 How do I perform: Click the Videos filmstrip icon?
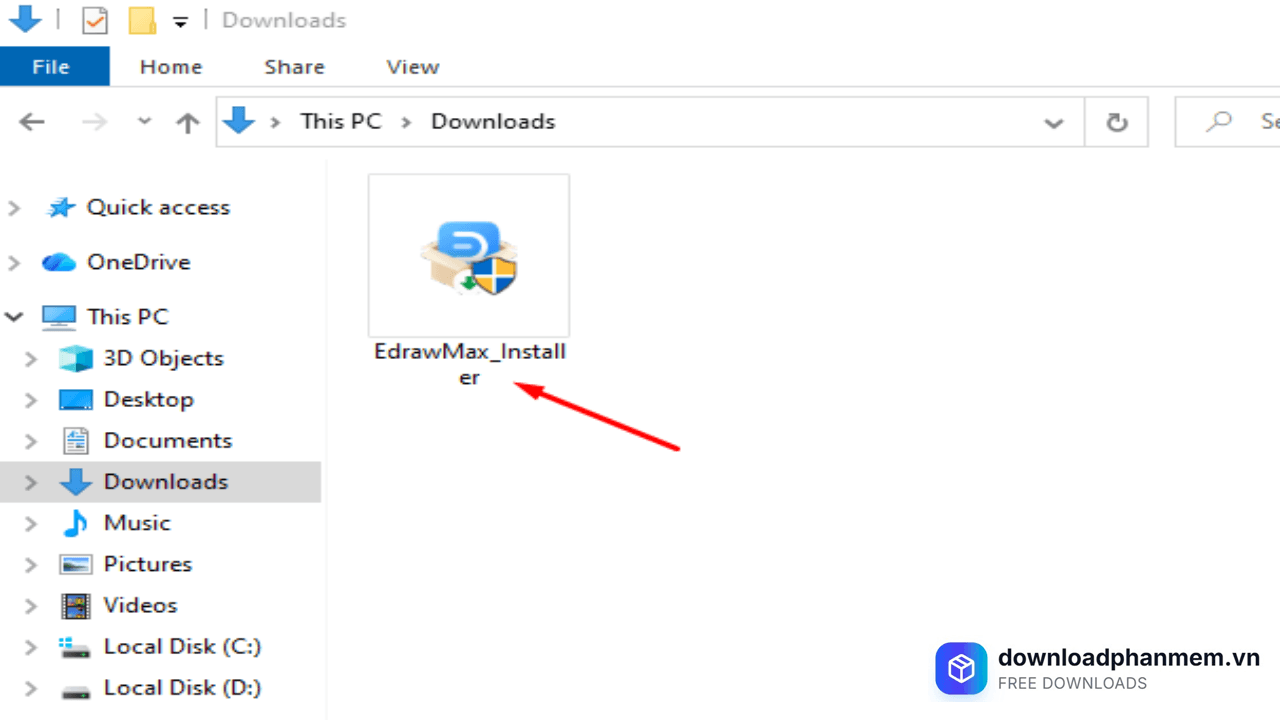pos(76,605)
